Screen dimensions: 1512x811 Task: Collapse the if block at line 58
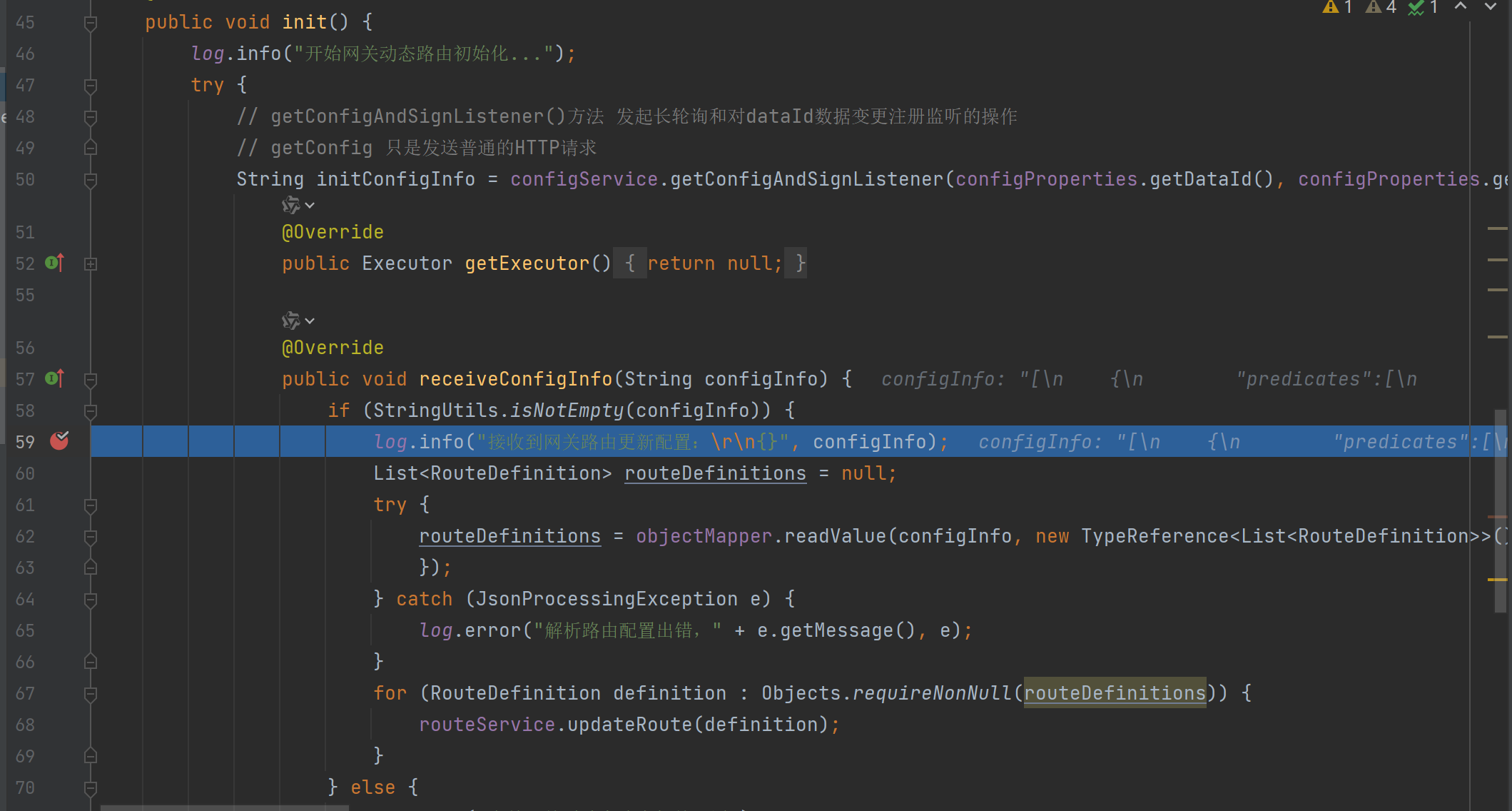pyautogui.click(x=91, y=411)
